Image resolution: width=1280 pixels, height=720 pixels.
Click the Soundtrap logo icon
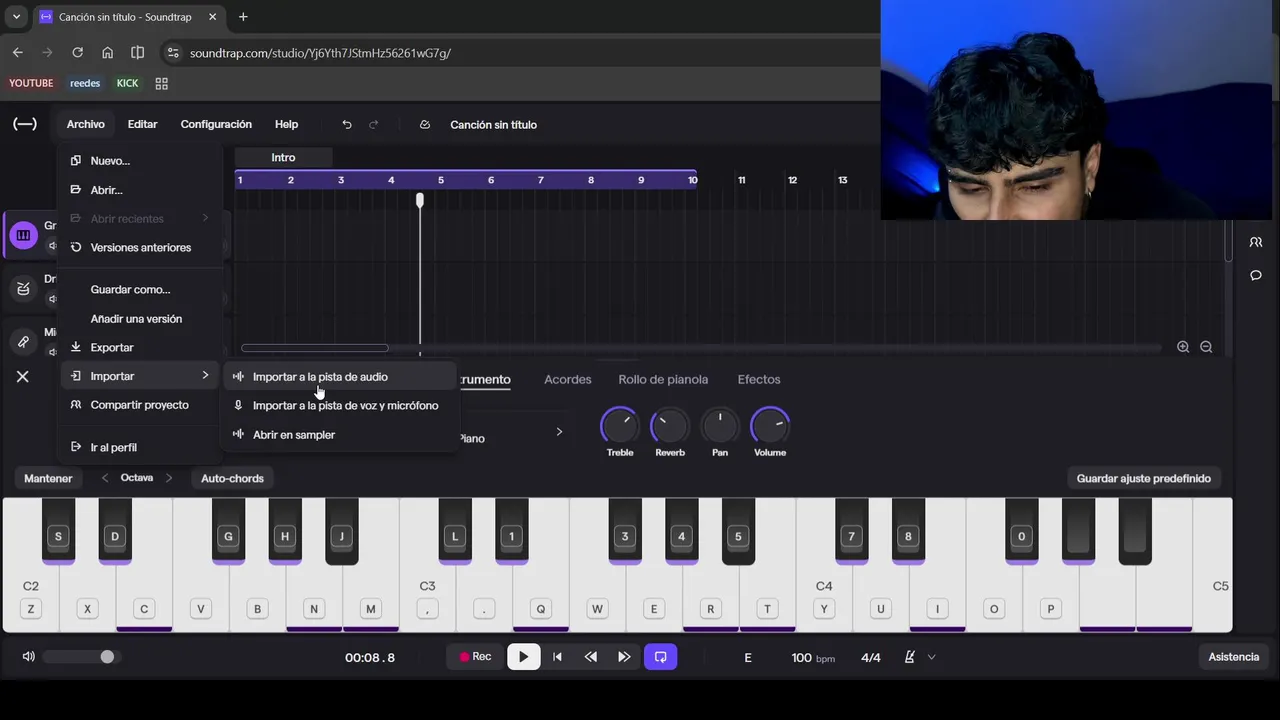pos(25,124)
